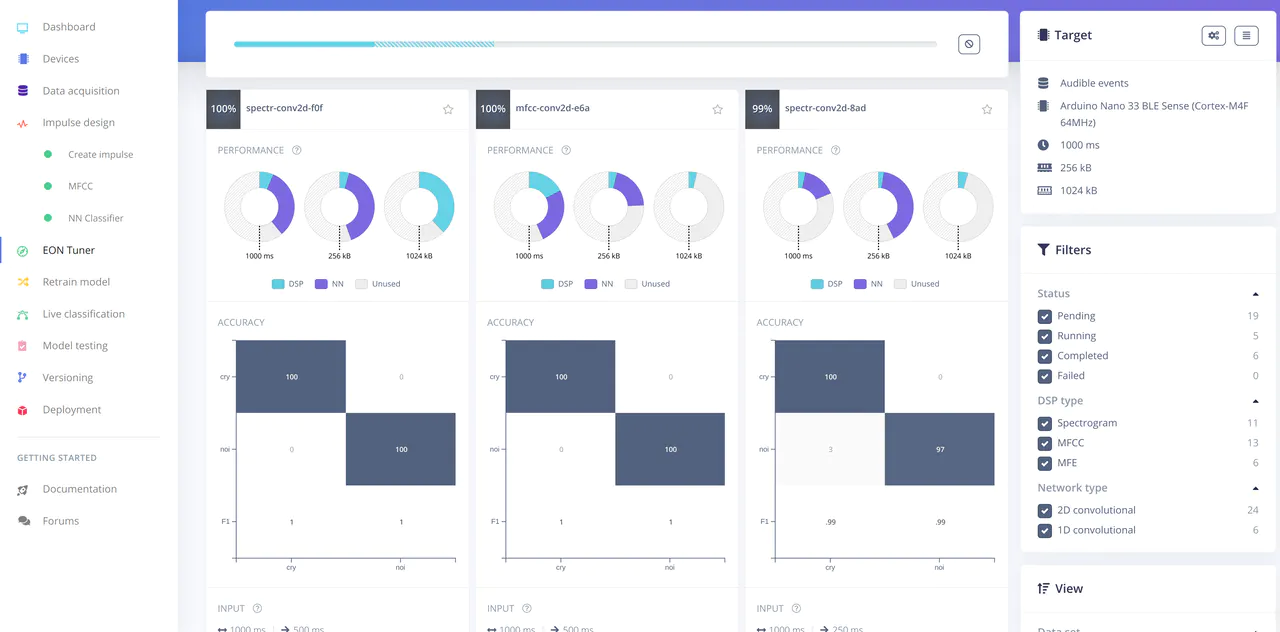Click the tuner progress bar
Viewport: 1280px width, 632px height.
click(585, 44)
